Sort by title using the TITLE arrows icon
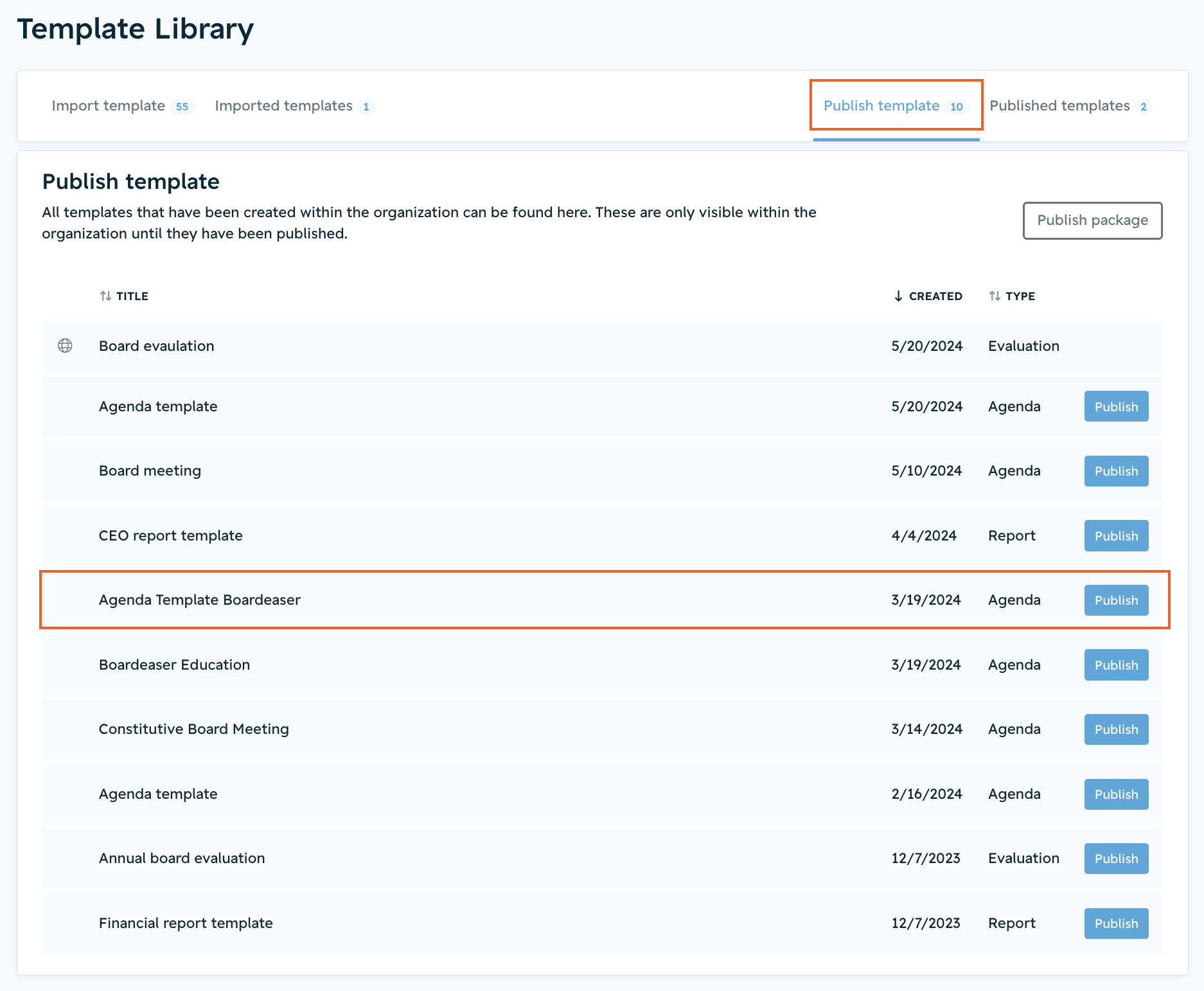The image size is (1204, 991). point(106,296)
